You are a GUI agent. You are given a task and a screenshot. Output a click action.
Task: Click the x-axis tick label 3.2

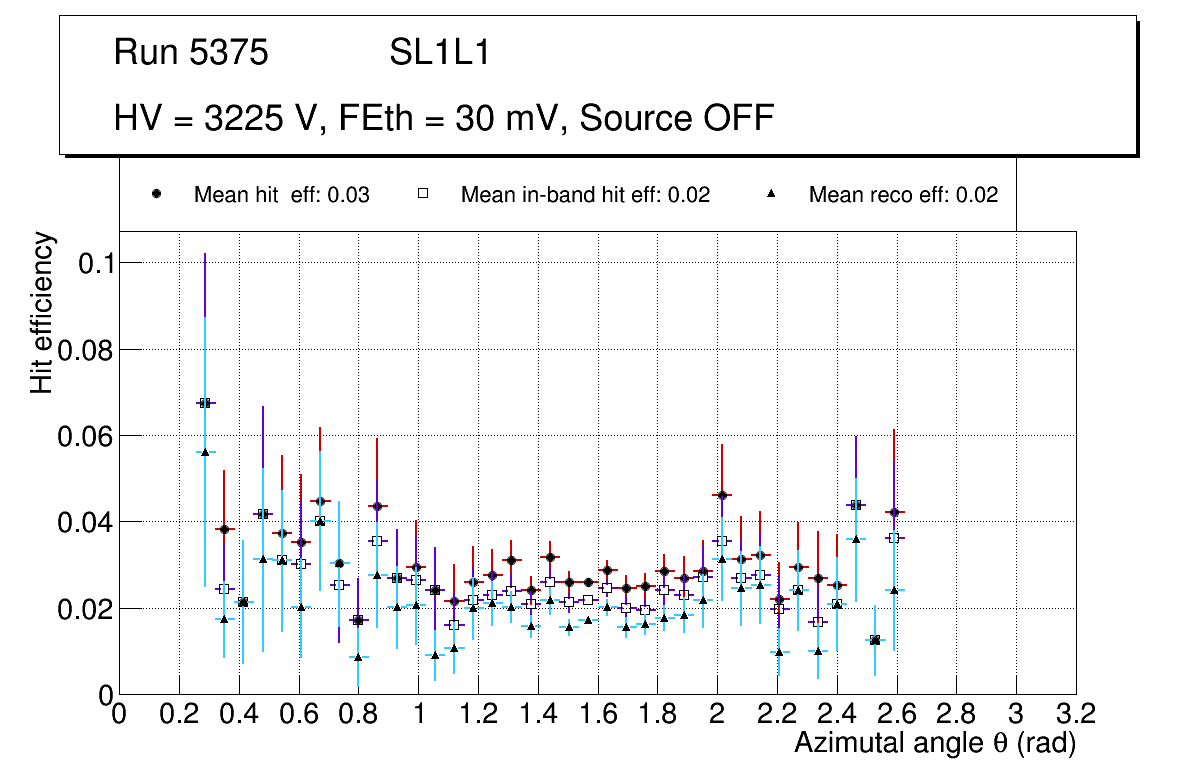pos(1076,713)
